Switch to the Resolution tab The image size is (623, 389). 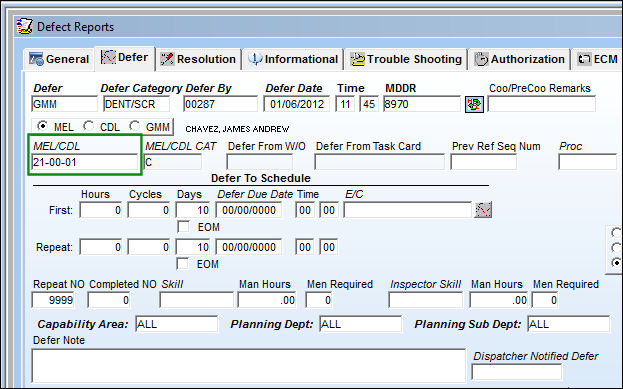(x=198, y=59)
